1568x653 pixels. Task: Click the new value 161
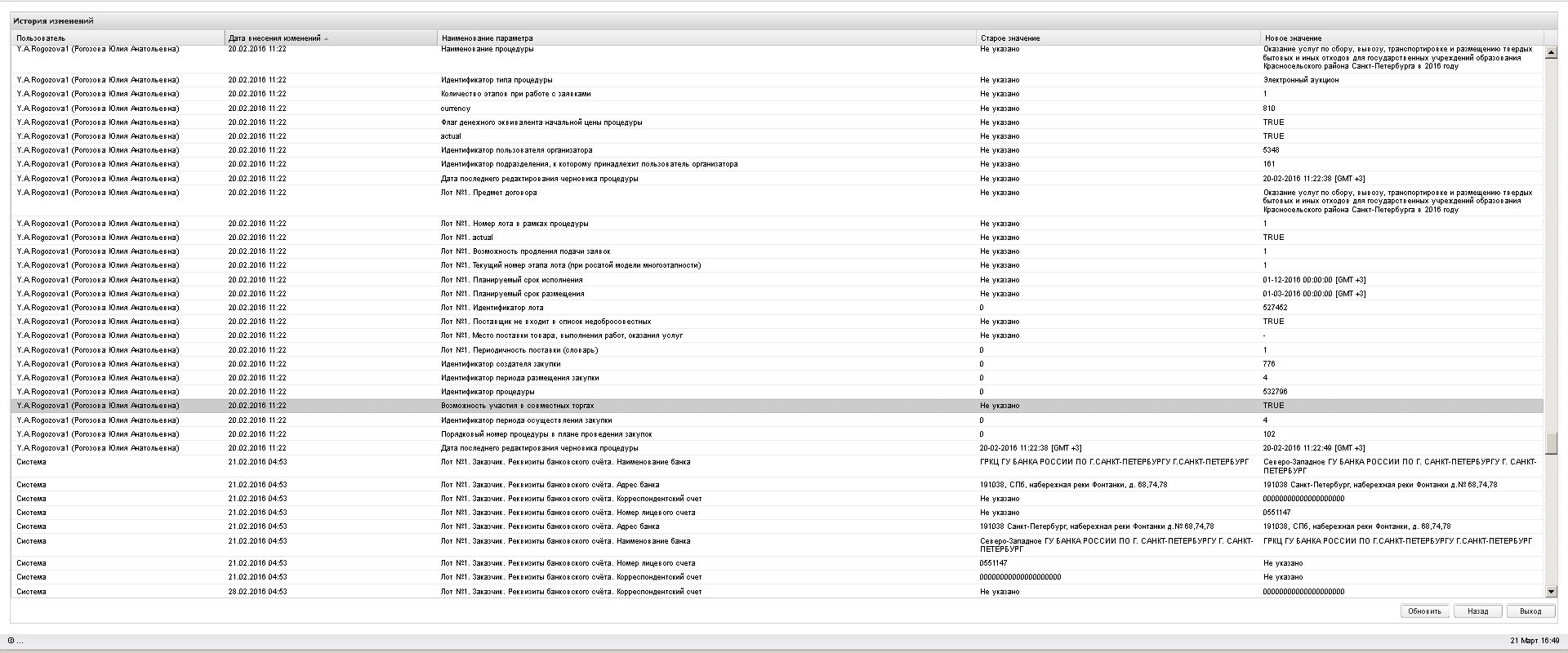point(1268,164)
